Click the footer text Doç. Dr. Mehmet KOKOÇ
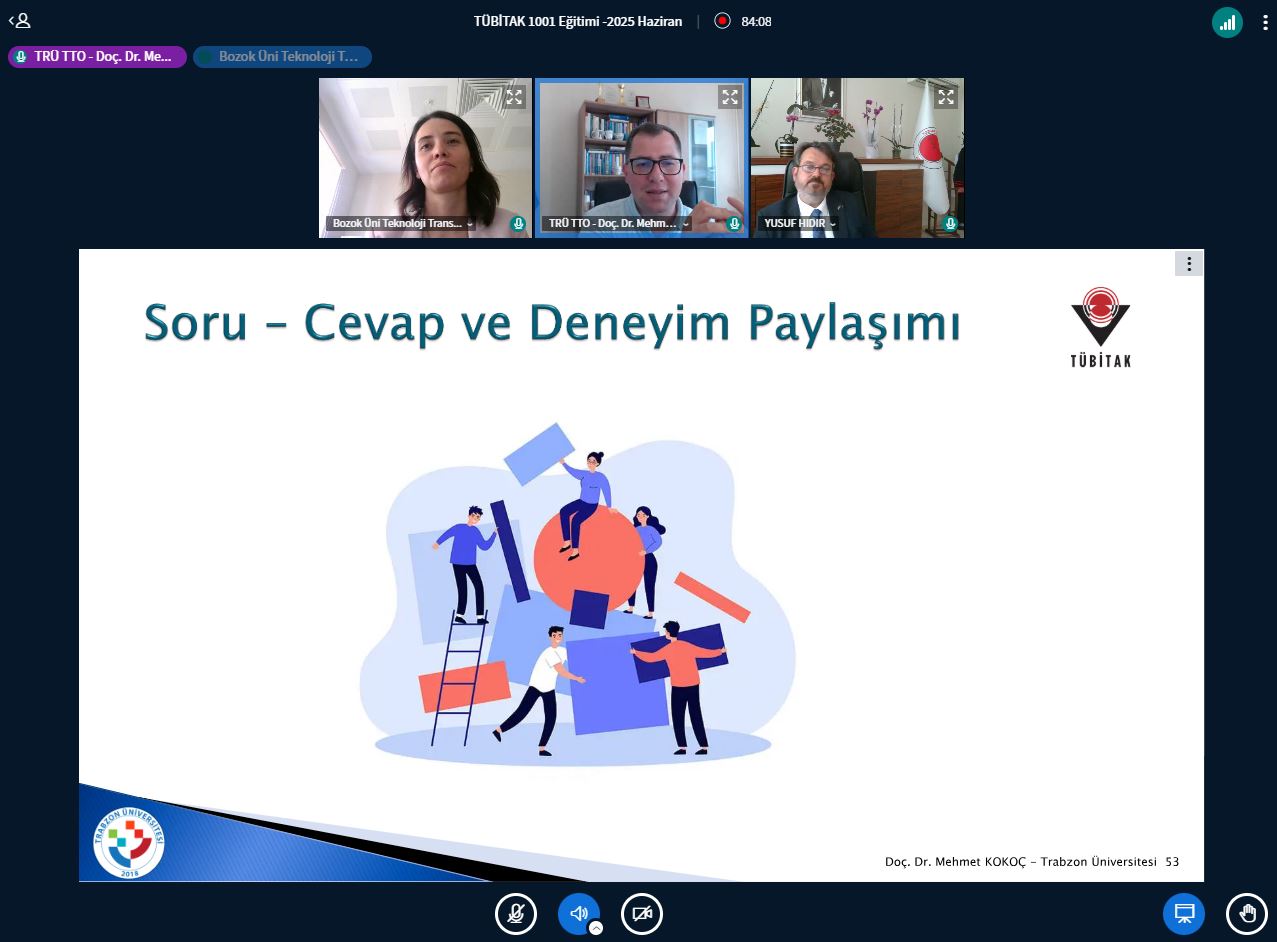This screenshot has width=1277, height=942. point(1021,862)
